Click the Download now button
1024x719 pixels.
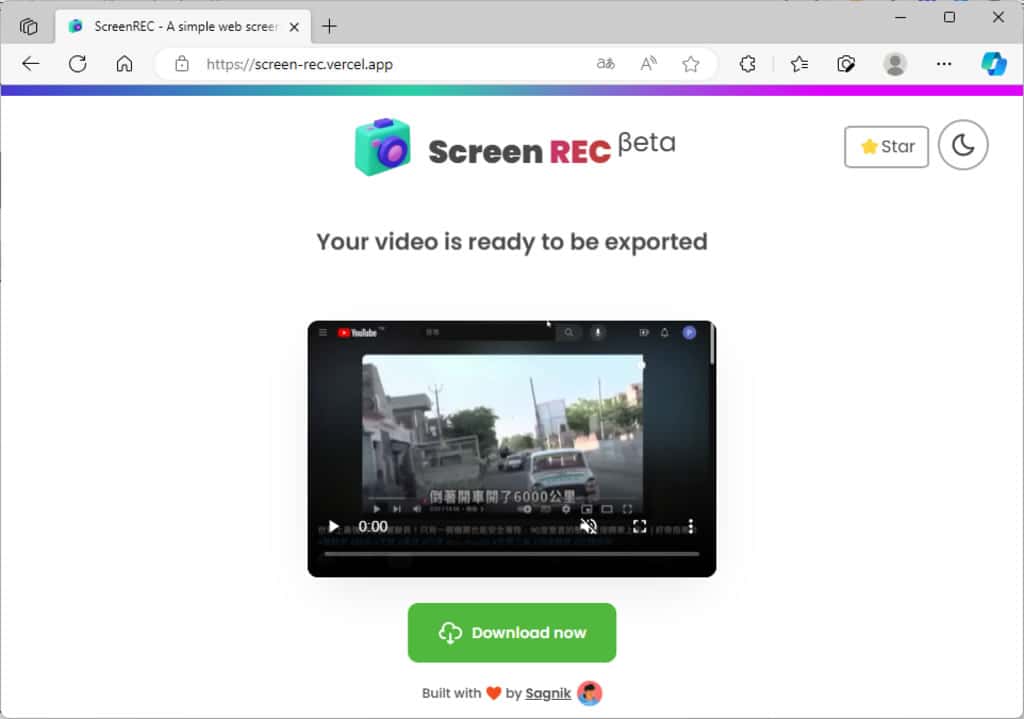512,632
